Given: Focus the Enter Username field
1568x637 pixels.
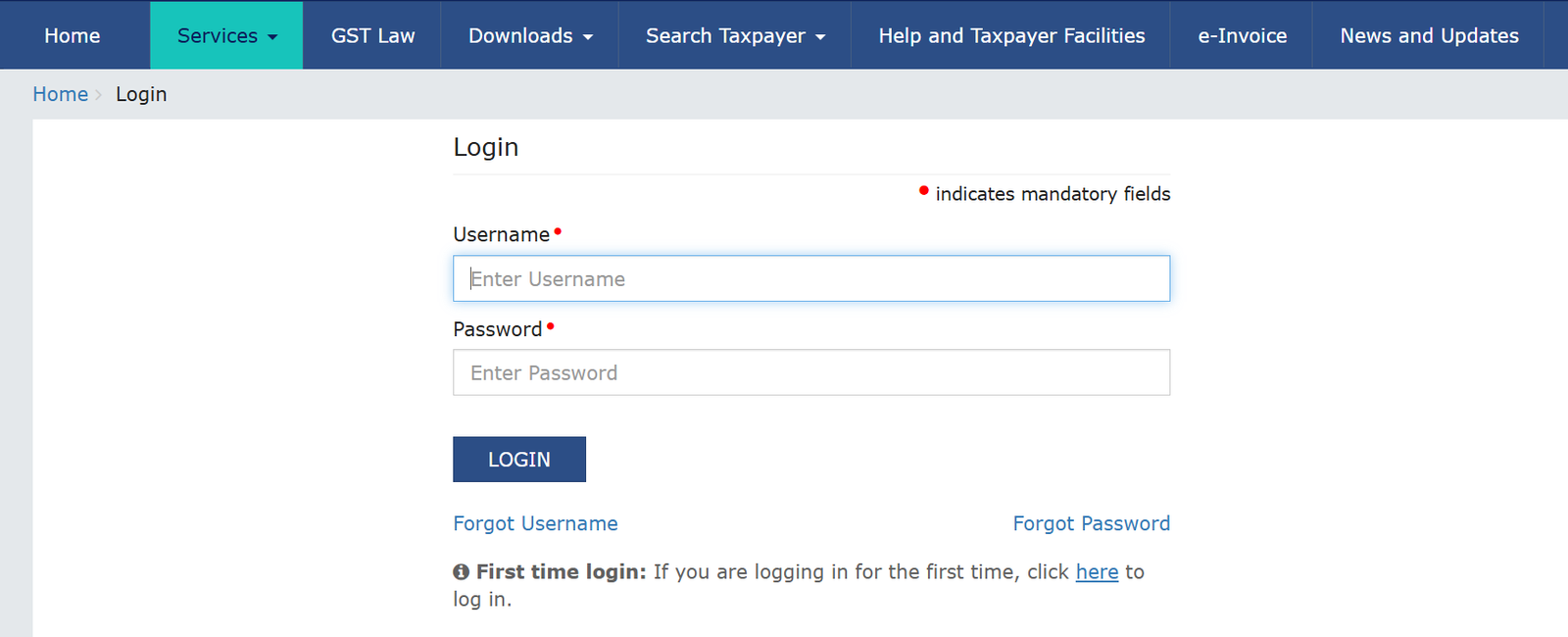Looking at the screenshot, I should 811,279.
